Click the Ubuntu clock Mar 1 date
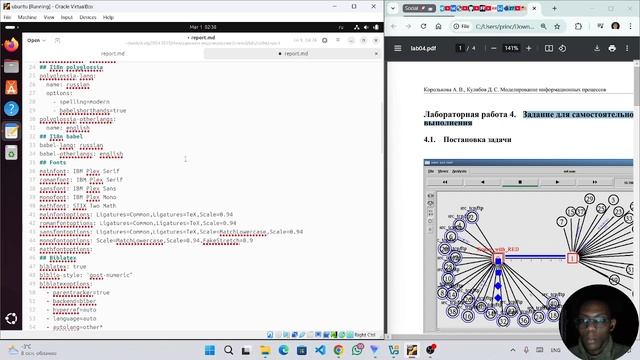640x360 pixels. 203,27
